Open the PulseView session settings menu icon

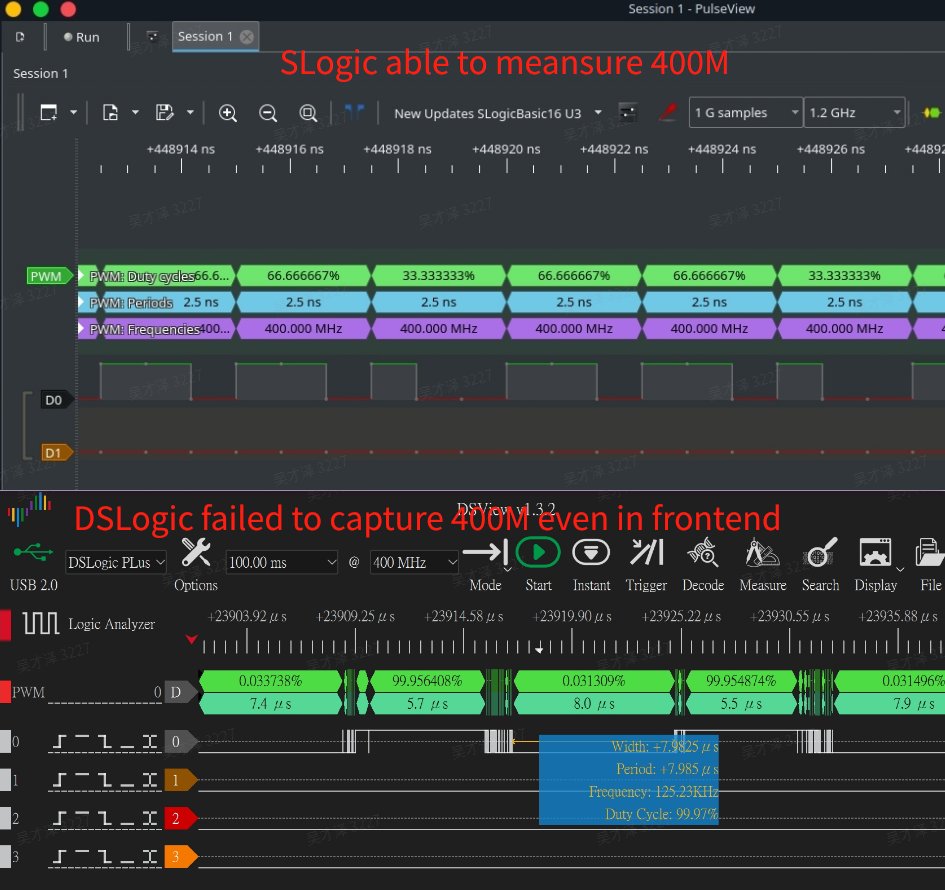(152, 37)
